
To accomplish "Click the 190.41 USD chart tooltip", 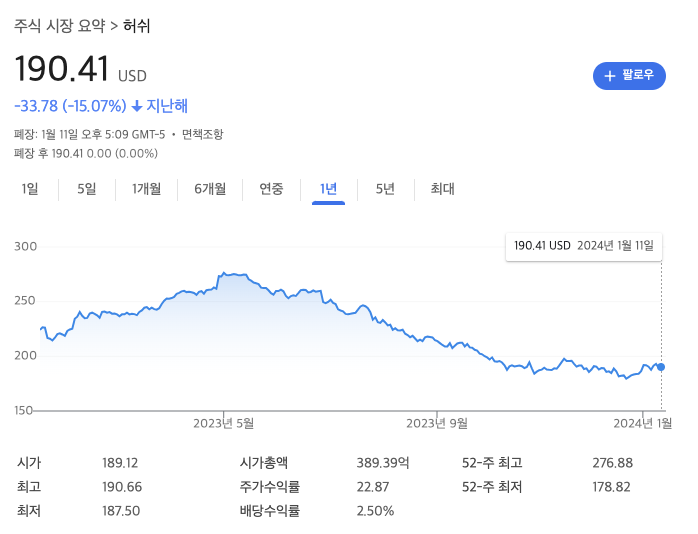I will pos(584,246).
